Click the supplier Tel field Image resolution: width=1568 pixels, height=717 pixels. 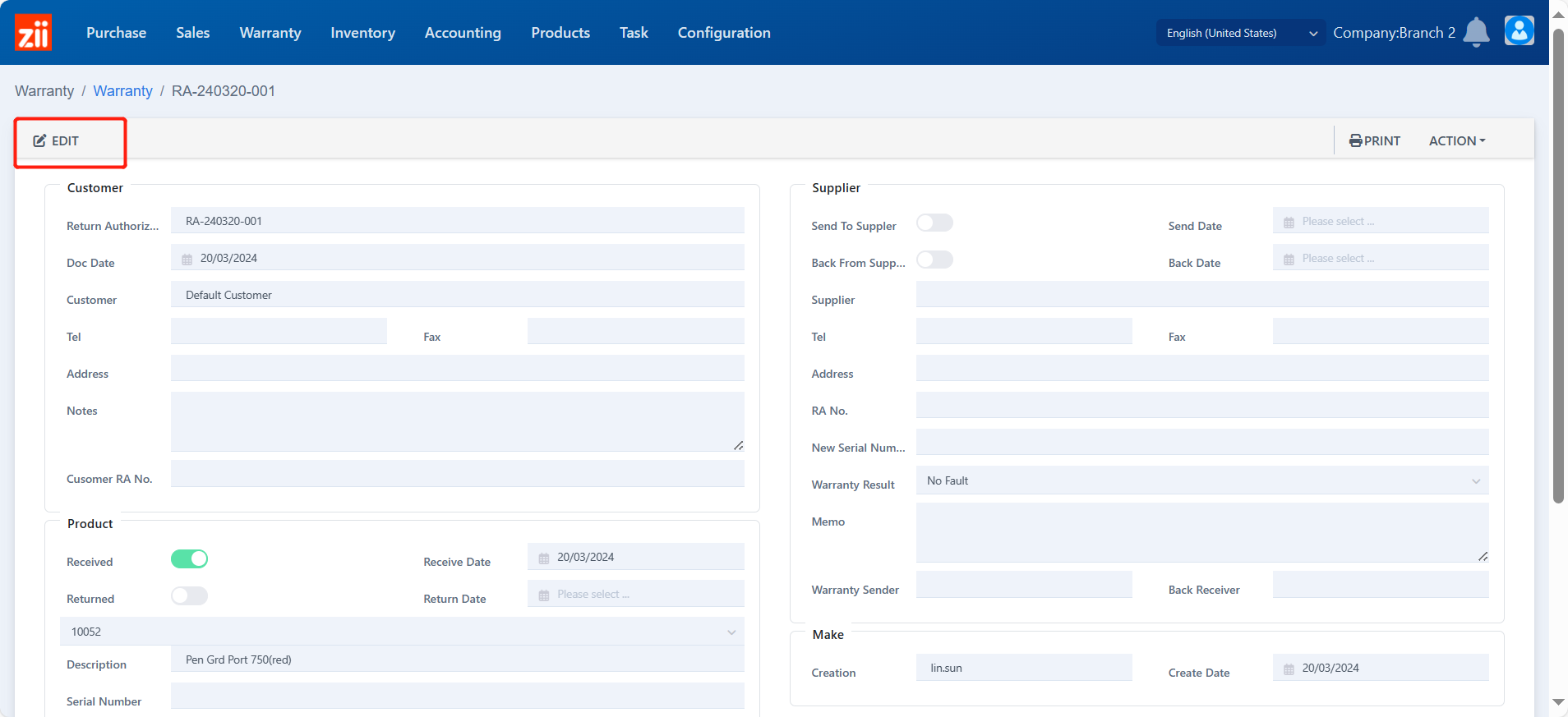coord(1024,331)
